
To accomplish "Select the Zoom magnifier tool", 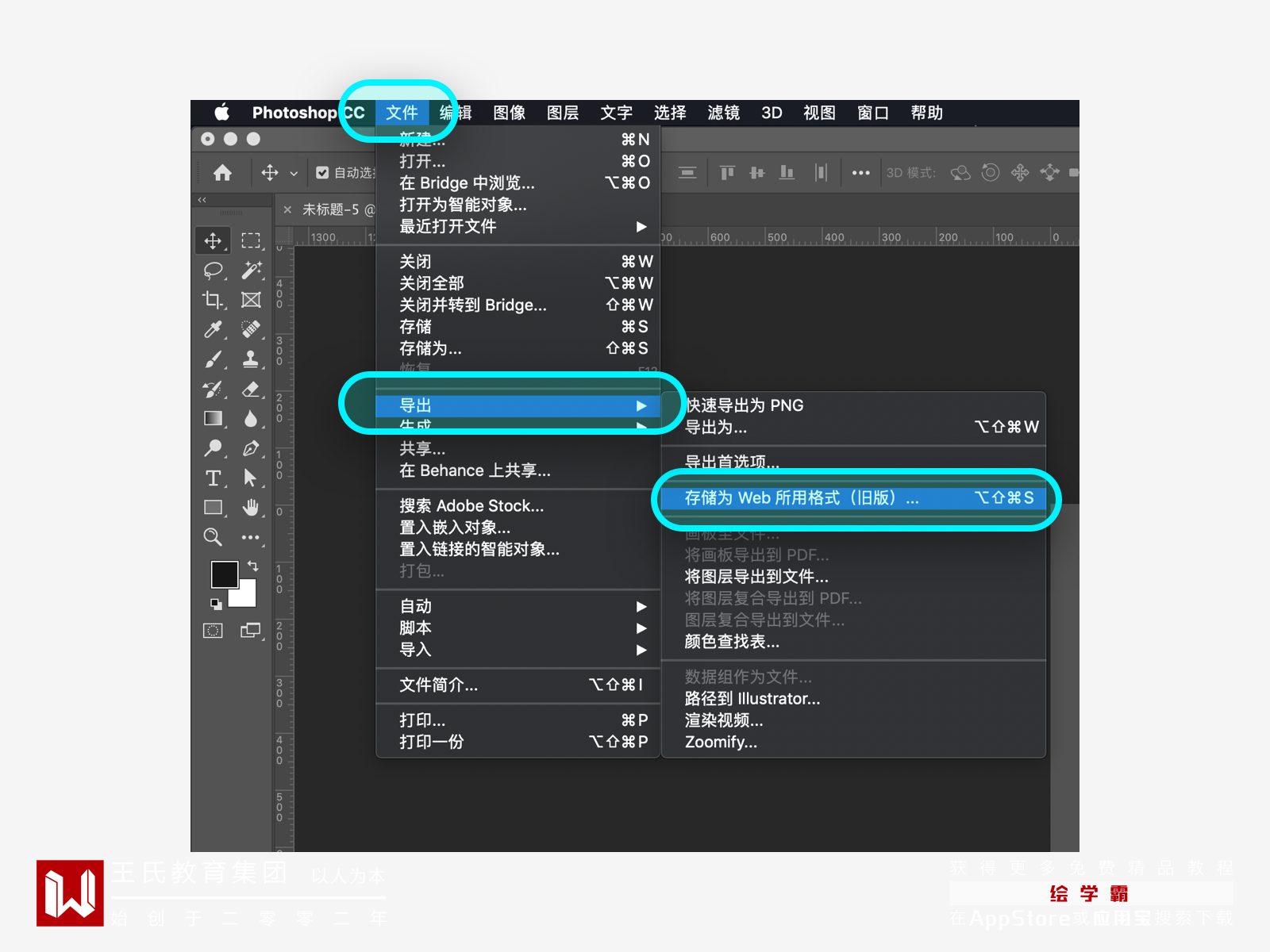I will (213, 537).
